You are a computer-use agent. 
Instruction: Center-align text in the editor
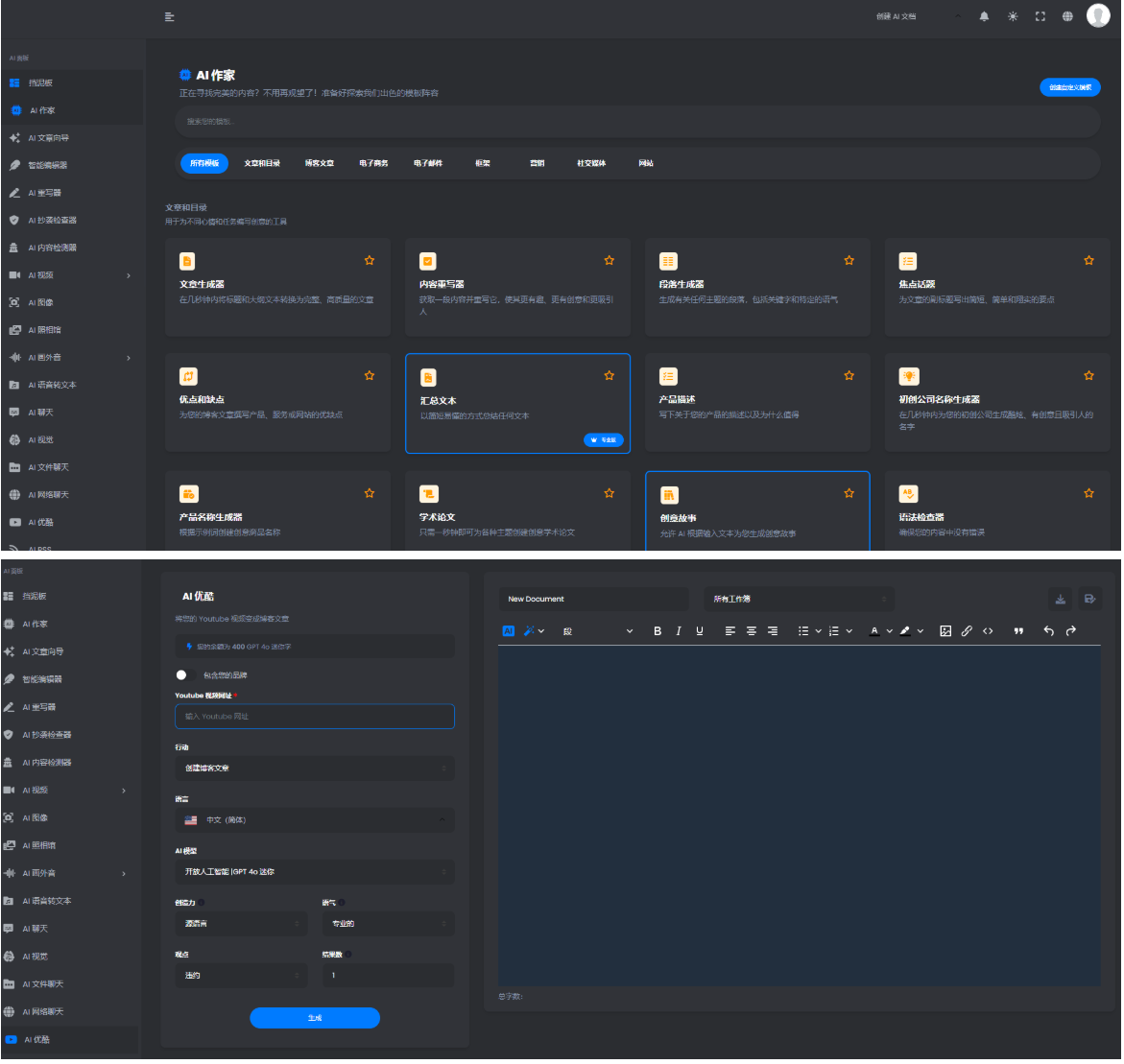[752, 631]
